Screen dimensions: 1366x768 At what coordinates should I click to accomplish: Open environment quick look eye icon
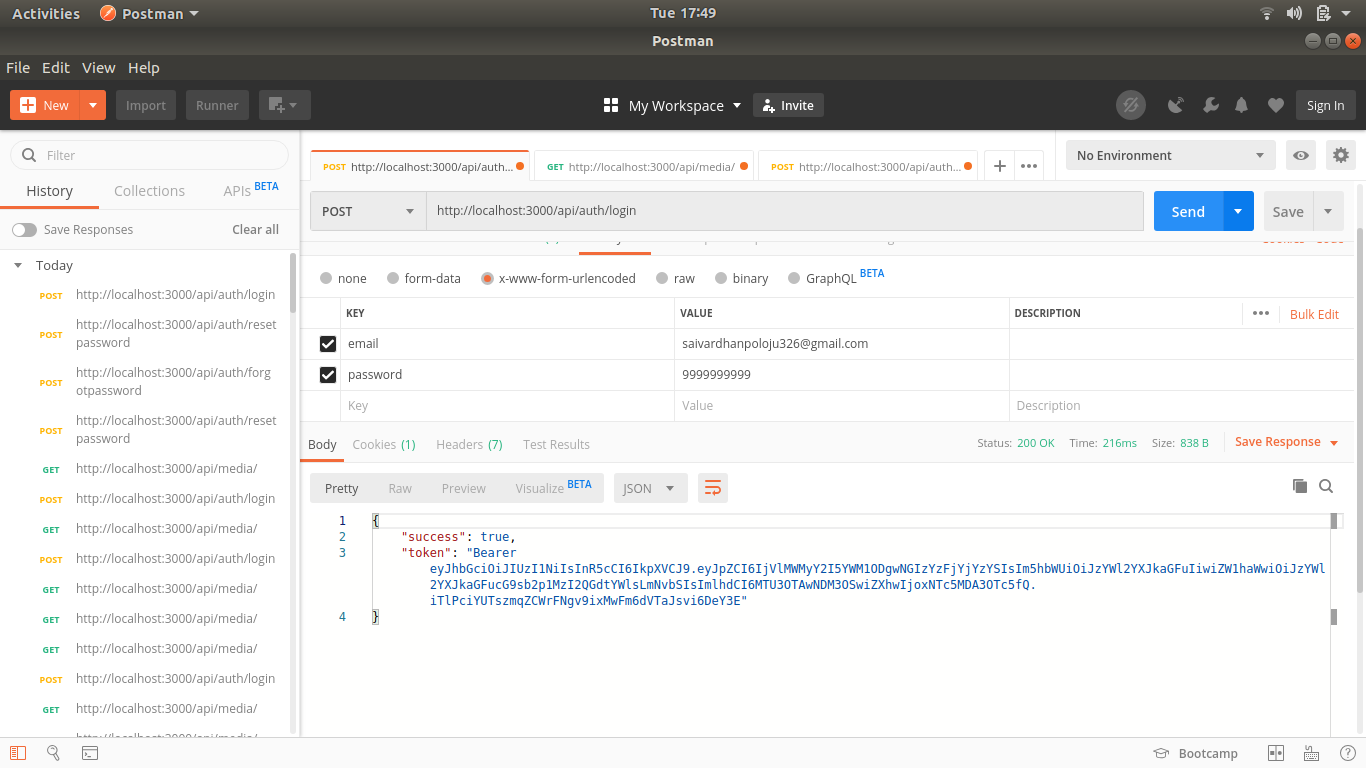coord(1301,155)
